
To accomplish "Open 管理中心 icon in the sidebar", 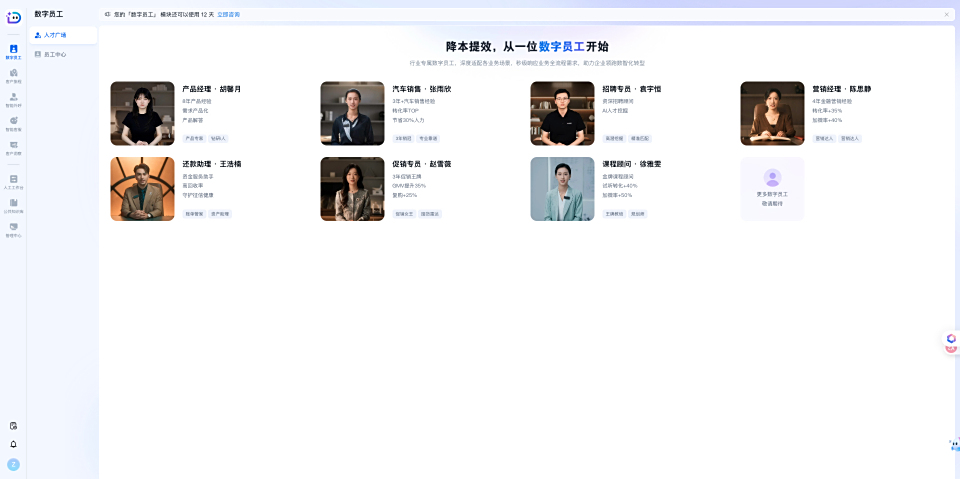I will 13,229.
